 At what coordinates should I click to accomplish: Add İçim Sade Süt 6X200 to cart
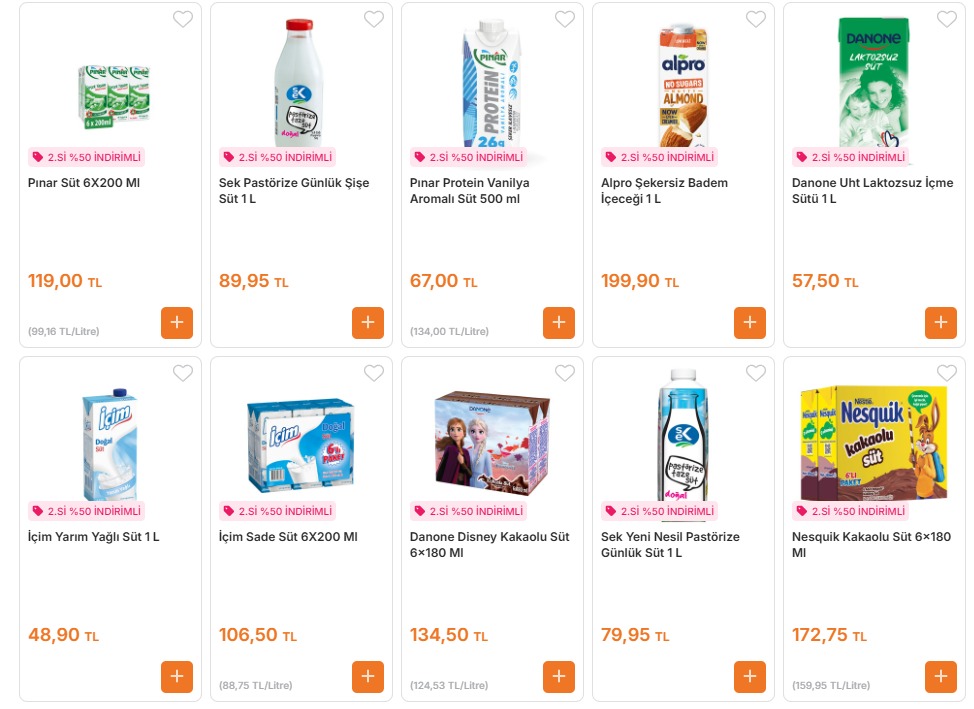(368, 677)
